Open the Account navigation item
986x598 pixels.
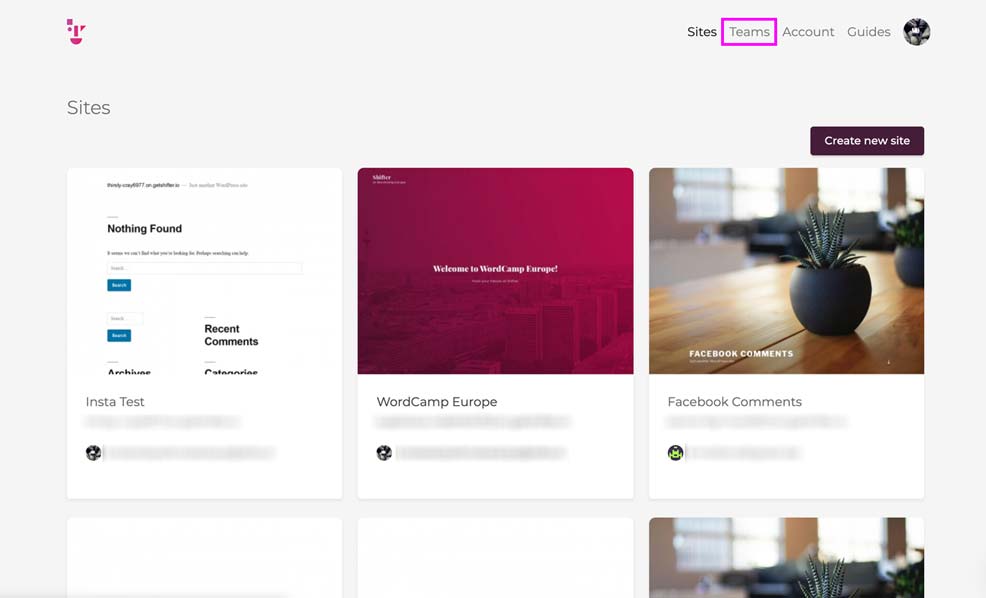pyautogui.click(x=808, y=31)
